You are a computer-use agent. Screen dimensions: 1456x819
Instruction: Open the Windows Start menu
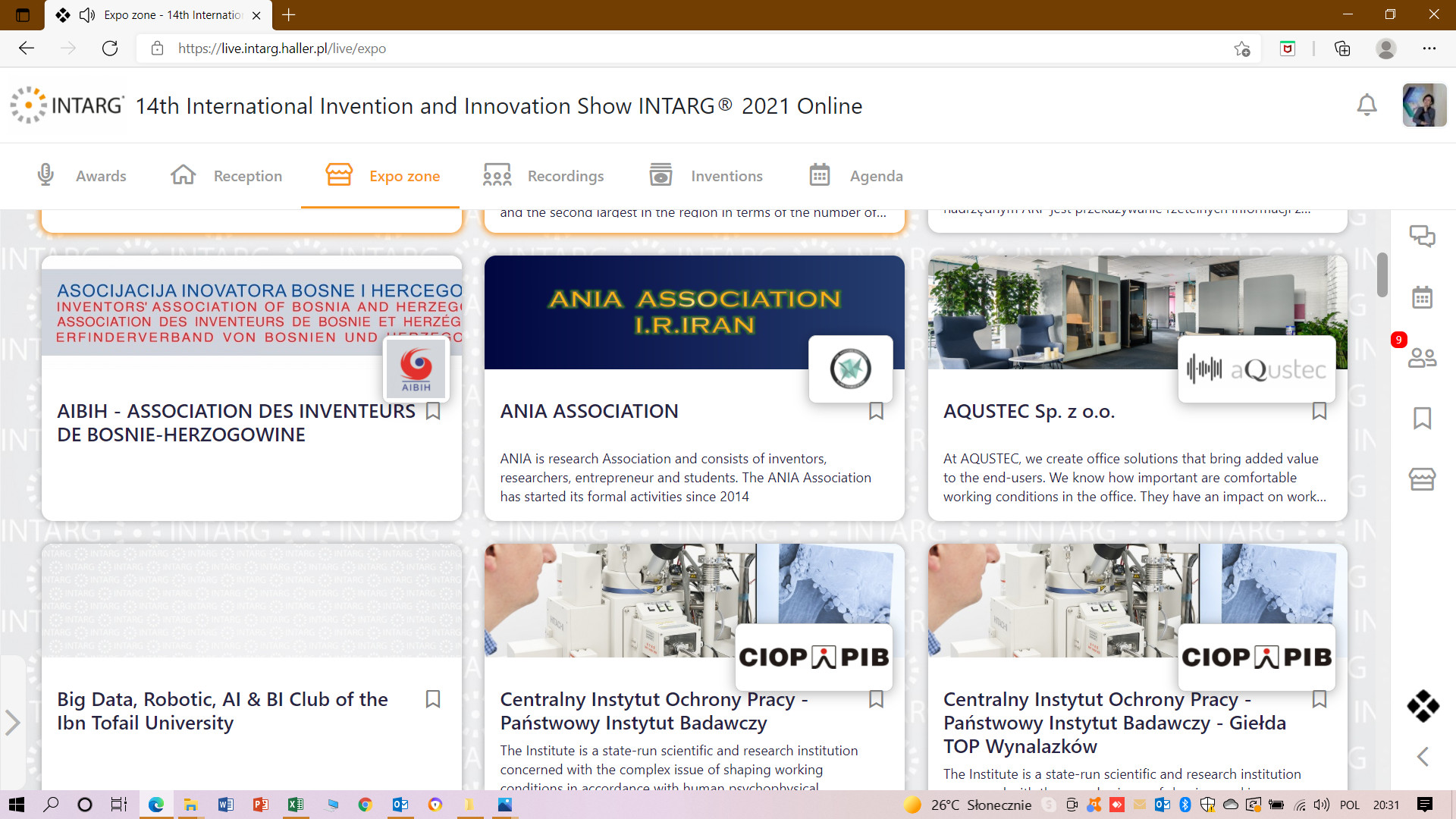tap(16, 805)
